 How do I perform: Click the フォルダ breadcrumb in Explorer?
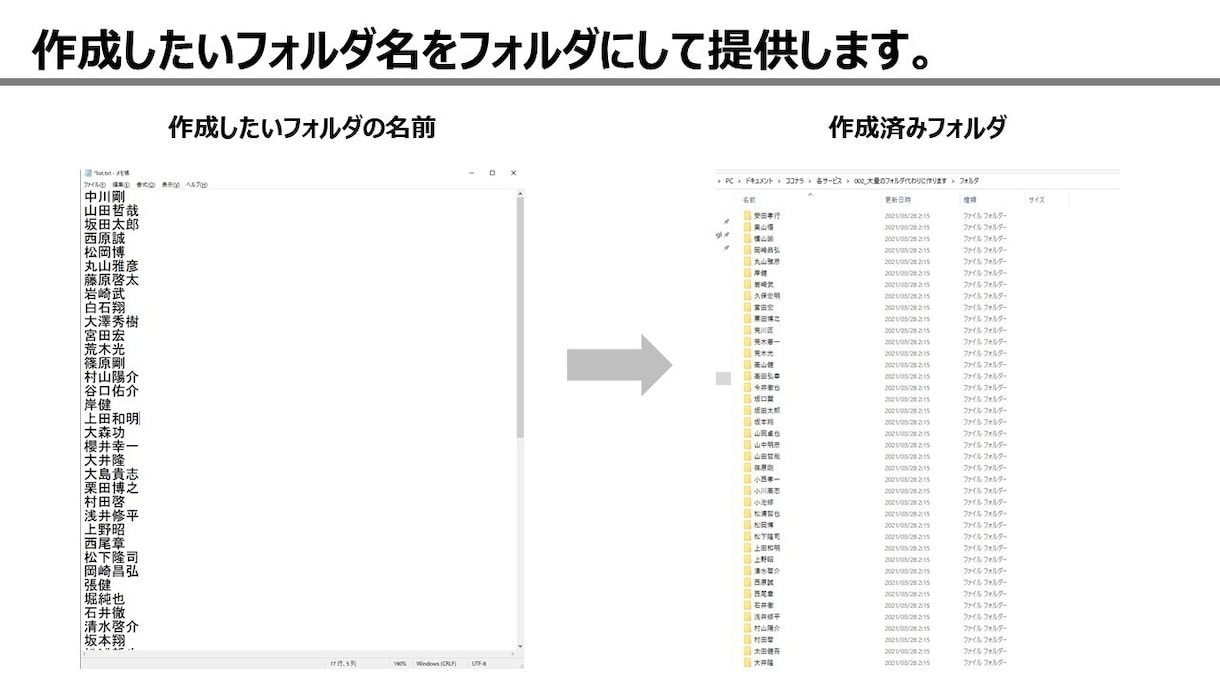[x=969, y=181]
